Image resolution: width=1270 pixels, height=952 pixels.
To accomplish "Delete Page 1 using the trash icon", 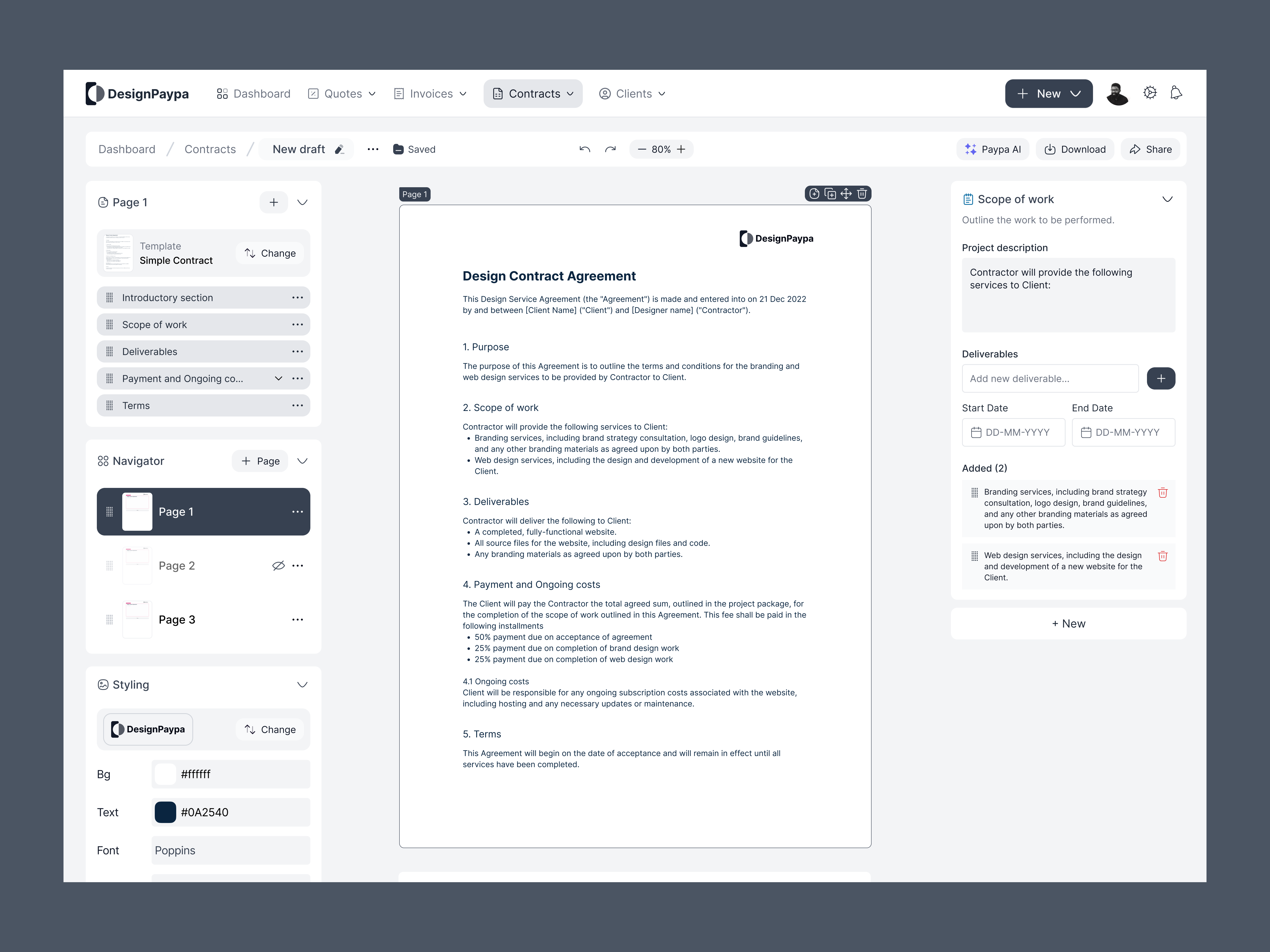I will tap(862, 194).
